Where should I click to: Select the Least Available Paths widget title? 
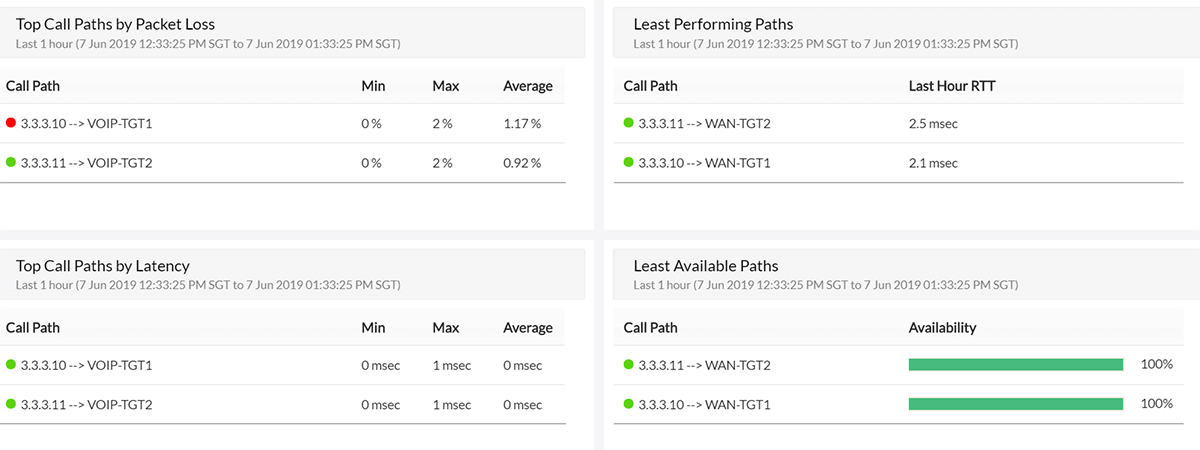pyautogui.click(x=706, y=266)
